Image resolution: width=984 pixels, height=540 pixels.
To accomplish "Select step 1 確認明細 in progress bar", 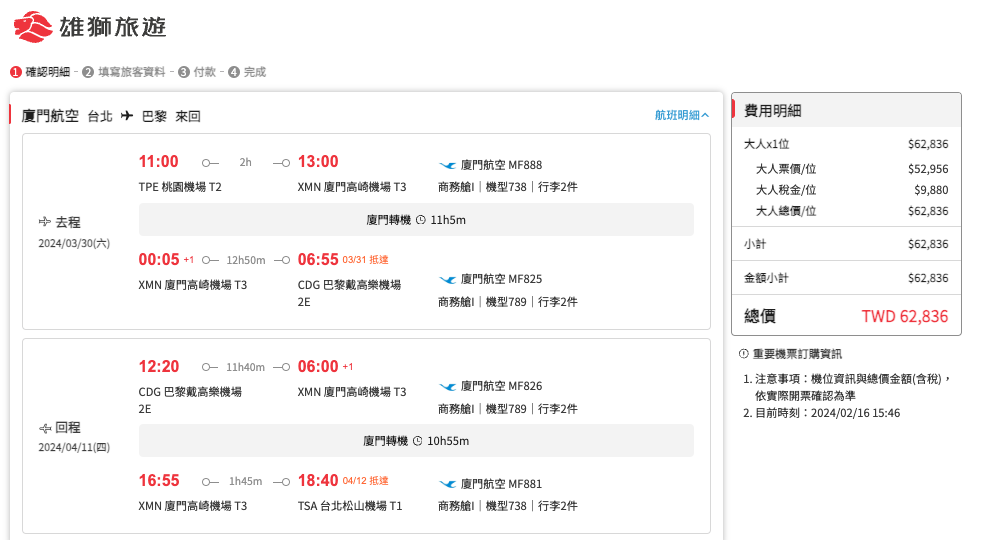I will click(40, 72).
